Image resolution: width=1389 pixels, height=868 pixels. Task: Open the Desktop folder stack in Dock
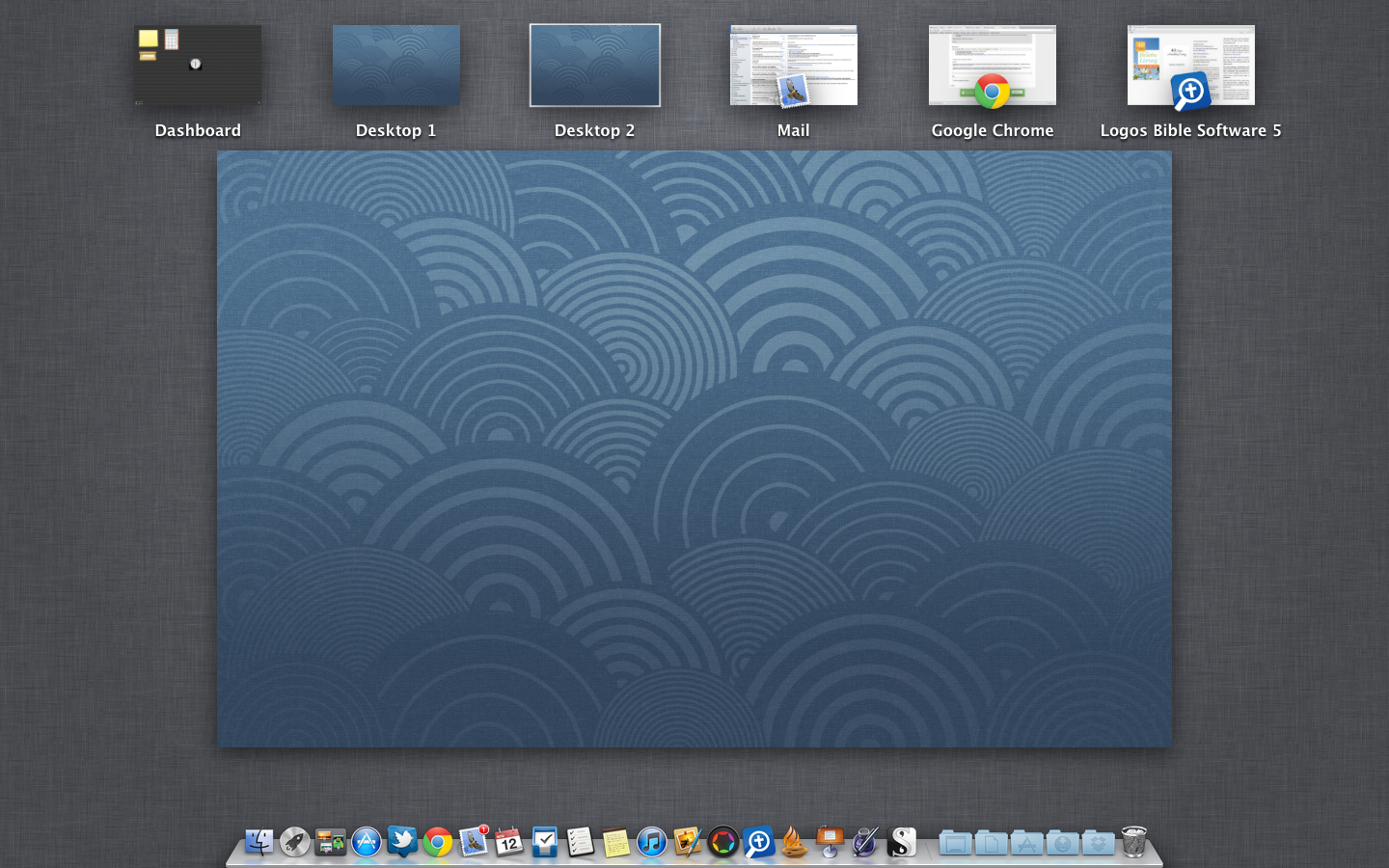(x=955, y=843)
